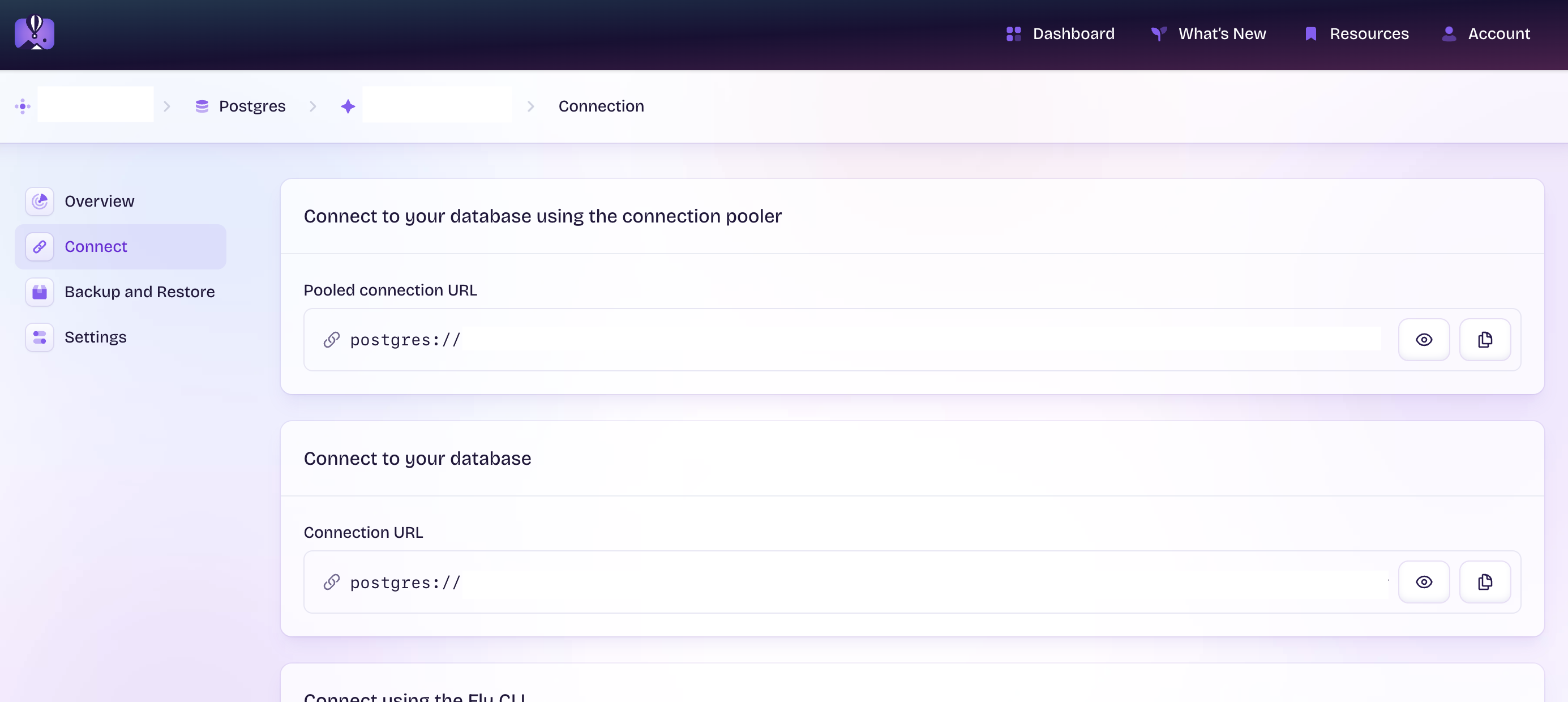The width and height of the screenshot is (1568, 702).
Task: Click the connection pooler heading
Action: pyautogui.click(x=542, y=216)
